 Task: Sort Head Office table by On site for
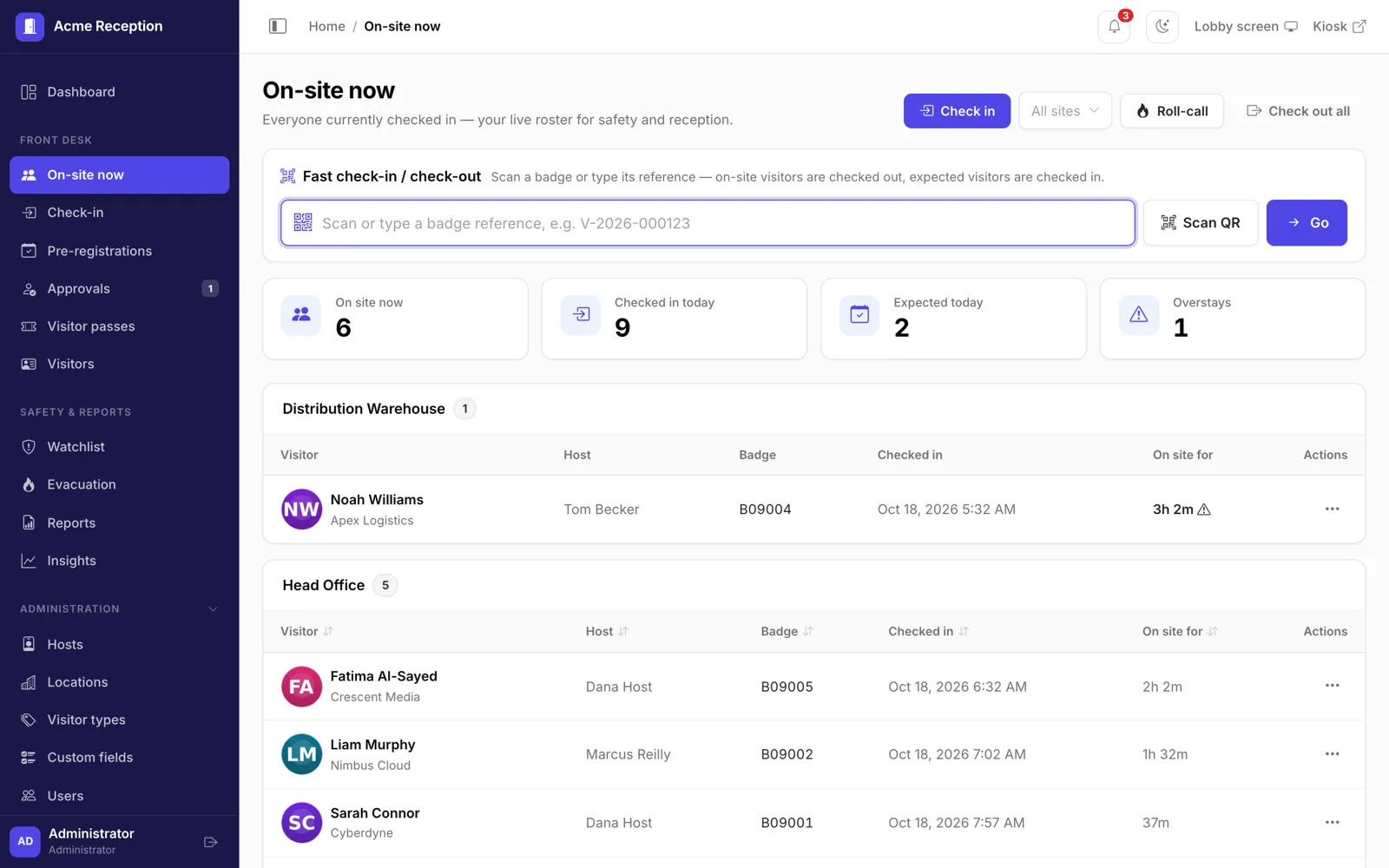(1180, 632)
